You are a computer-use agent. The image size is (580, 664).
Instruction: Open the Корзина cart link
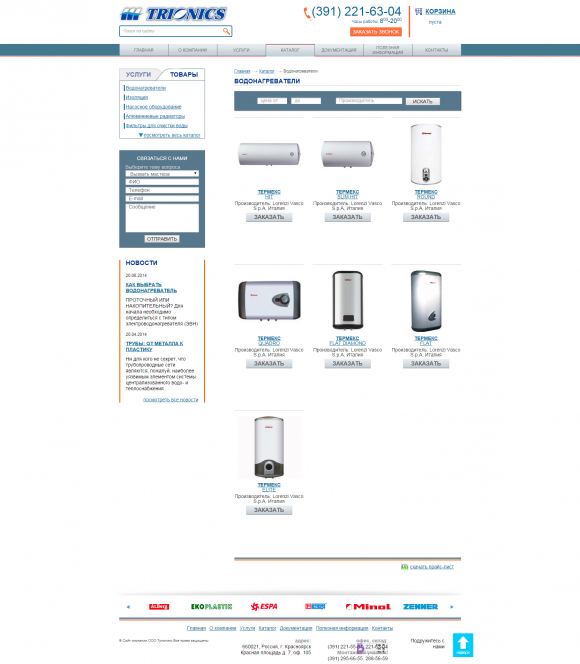440,11
